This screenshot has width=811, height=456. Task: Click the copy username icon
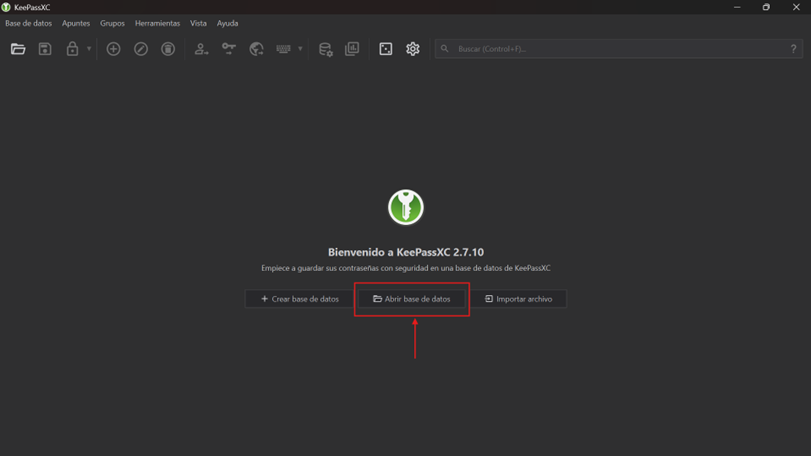point(201,49)
